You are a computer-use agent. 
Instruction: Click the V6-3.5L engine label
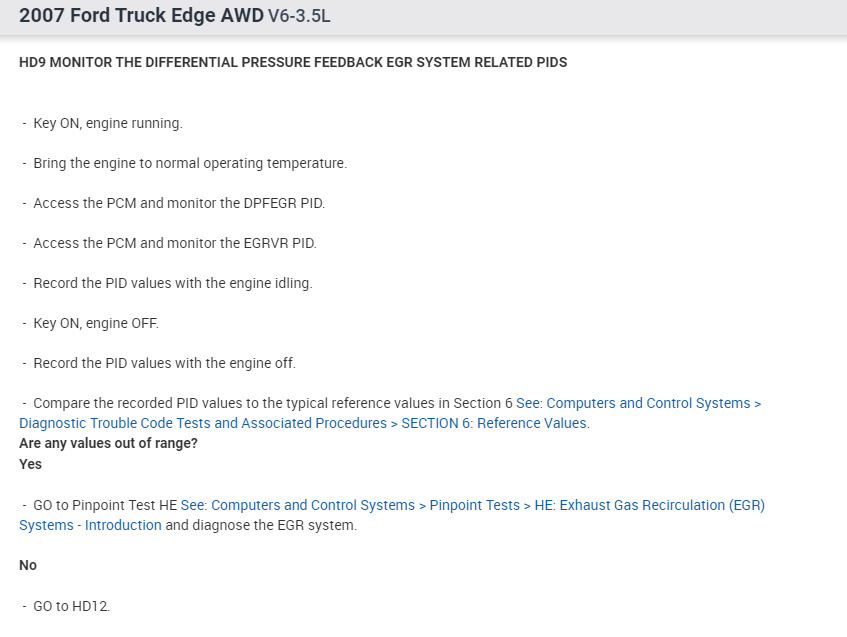299,17
